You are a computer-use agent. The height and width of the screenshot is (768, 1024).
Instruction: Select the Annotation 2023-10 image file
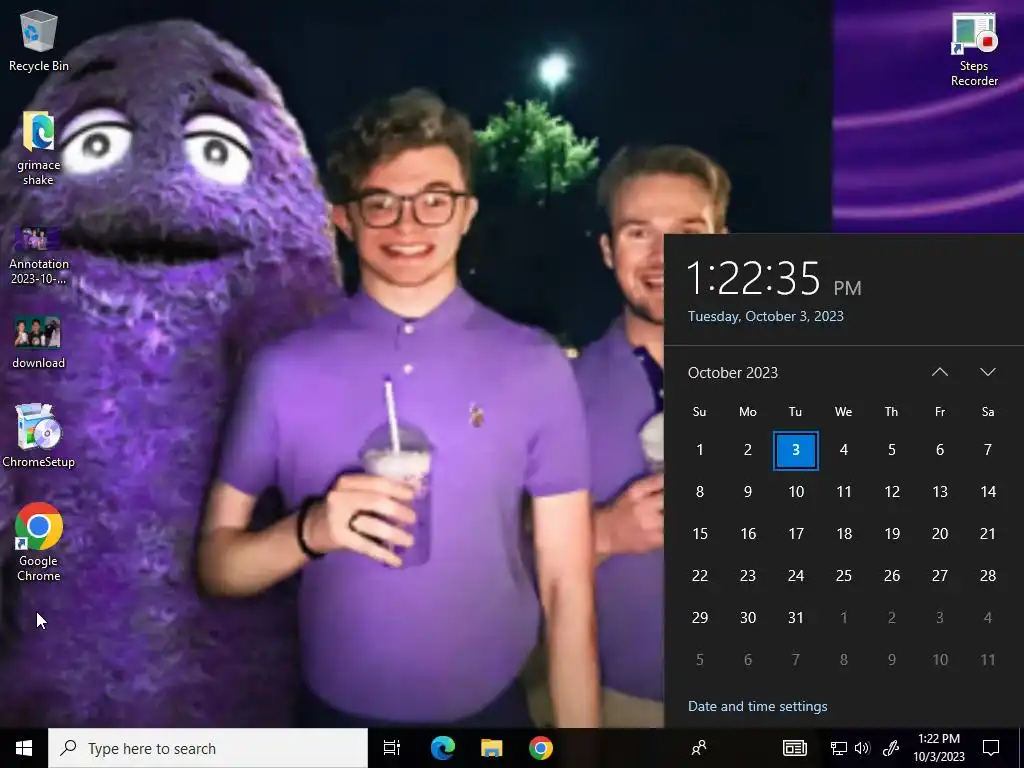39,256
